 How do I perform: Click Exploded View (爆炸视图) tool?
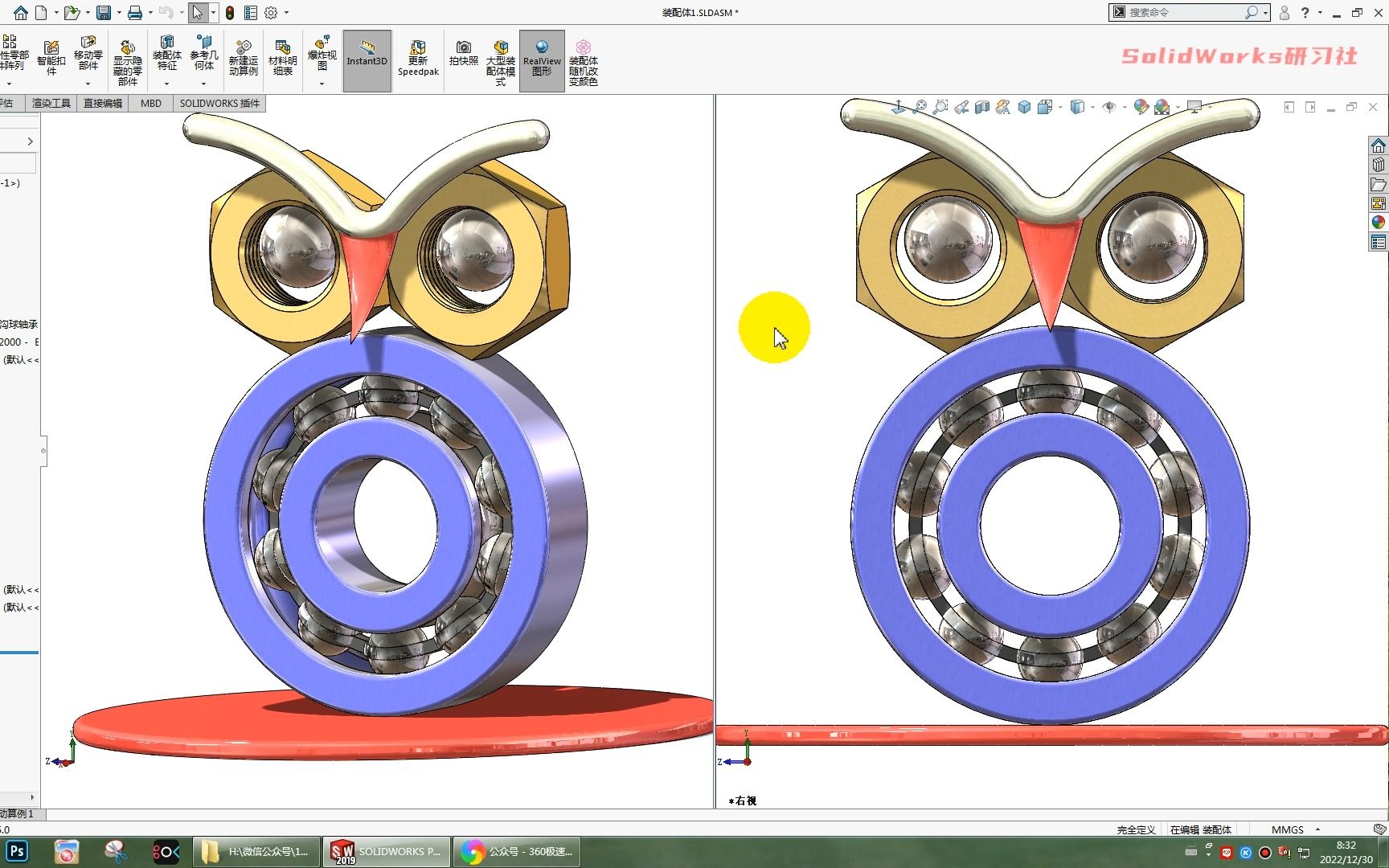tap(322, 53)
